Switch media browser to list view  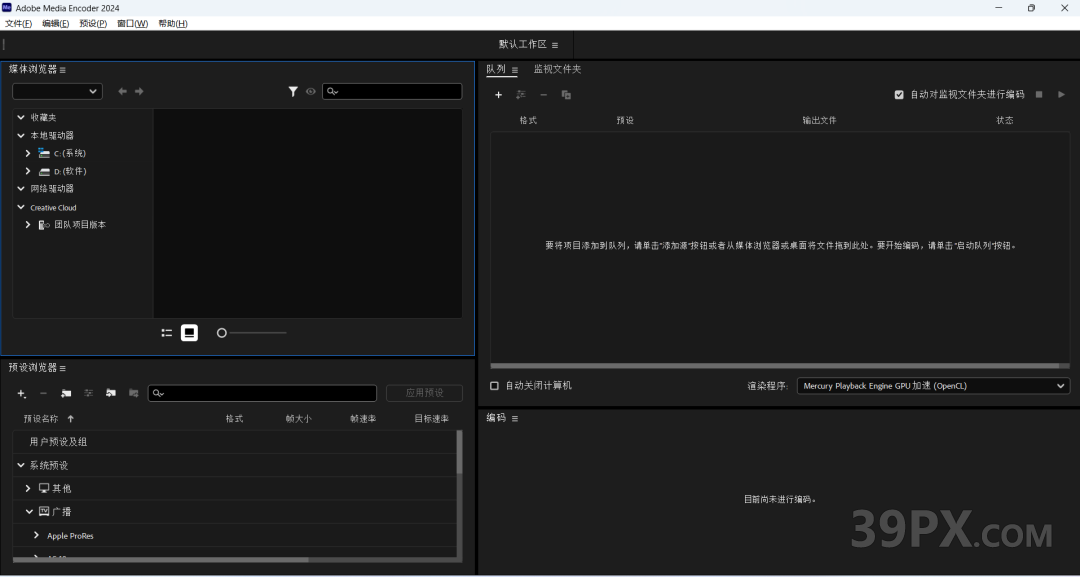coord(167,333)
